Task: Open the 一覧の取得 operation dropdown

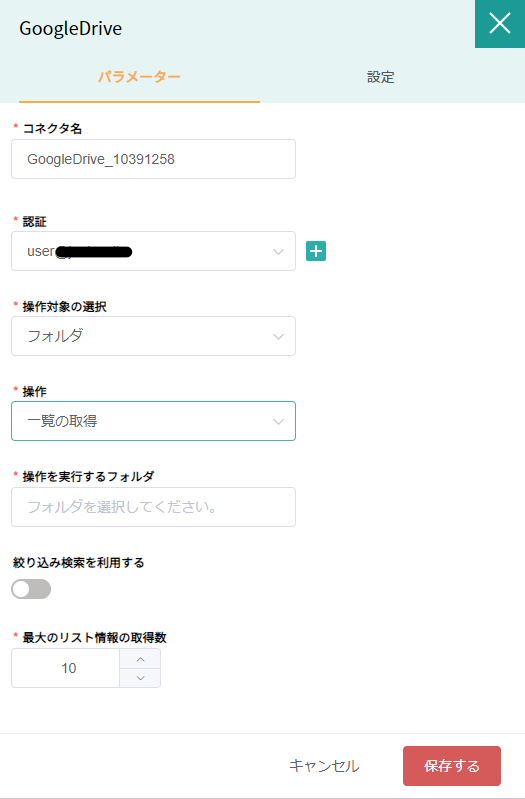Action: point(153,421)
